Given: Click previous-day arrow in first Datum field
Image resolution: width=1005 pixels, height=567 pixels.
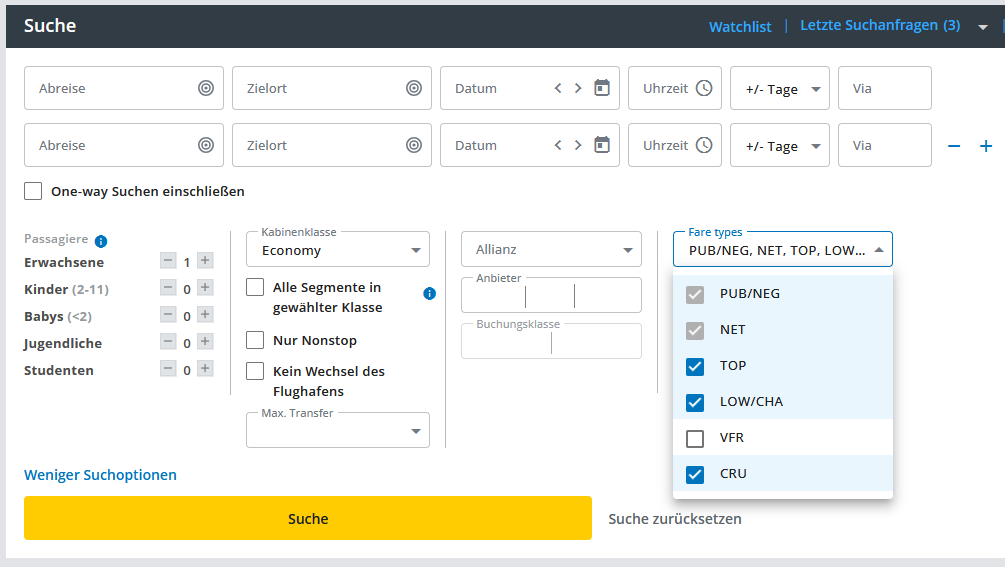Looking at the screenshot, I should coord(558,88).
